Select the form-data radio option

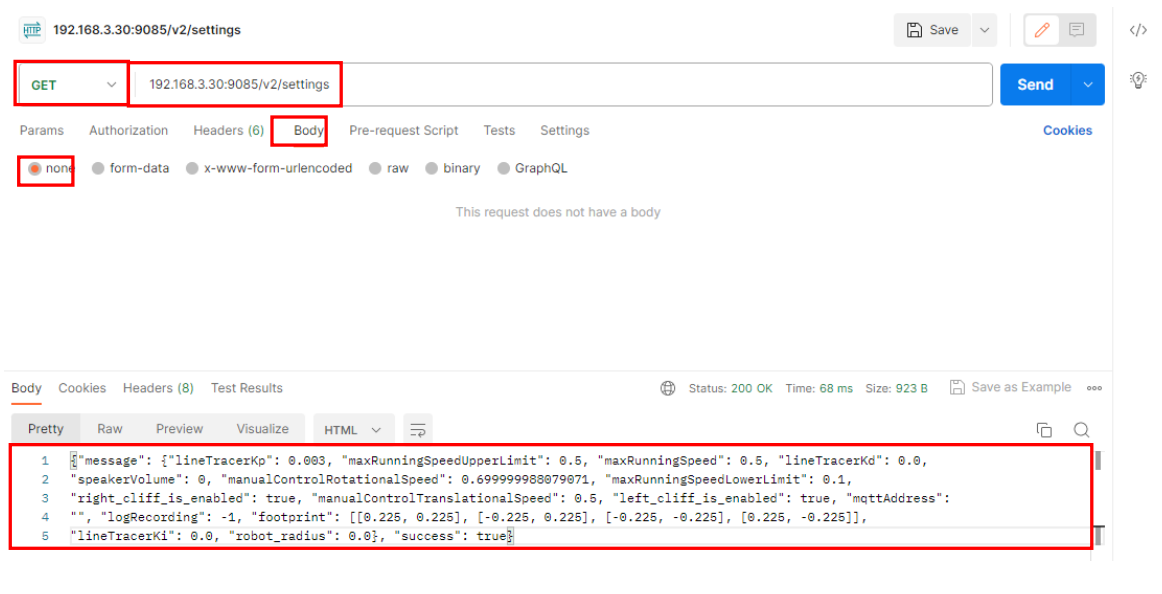pos(98,169)
